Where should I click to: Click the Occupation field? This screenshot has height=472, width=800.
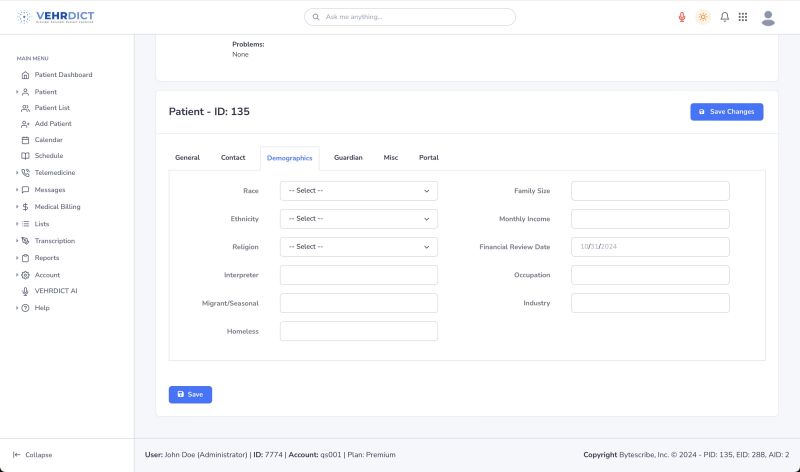(650, 275)
